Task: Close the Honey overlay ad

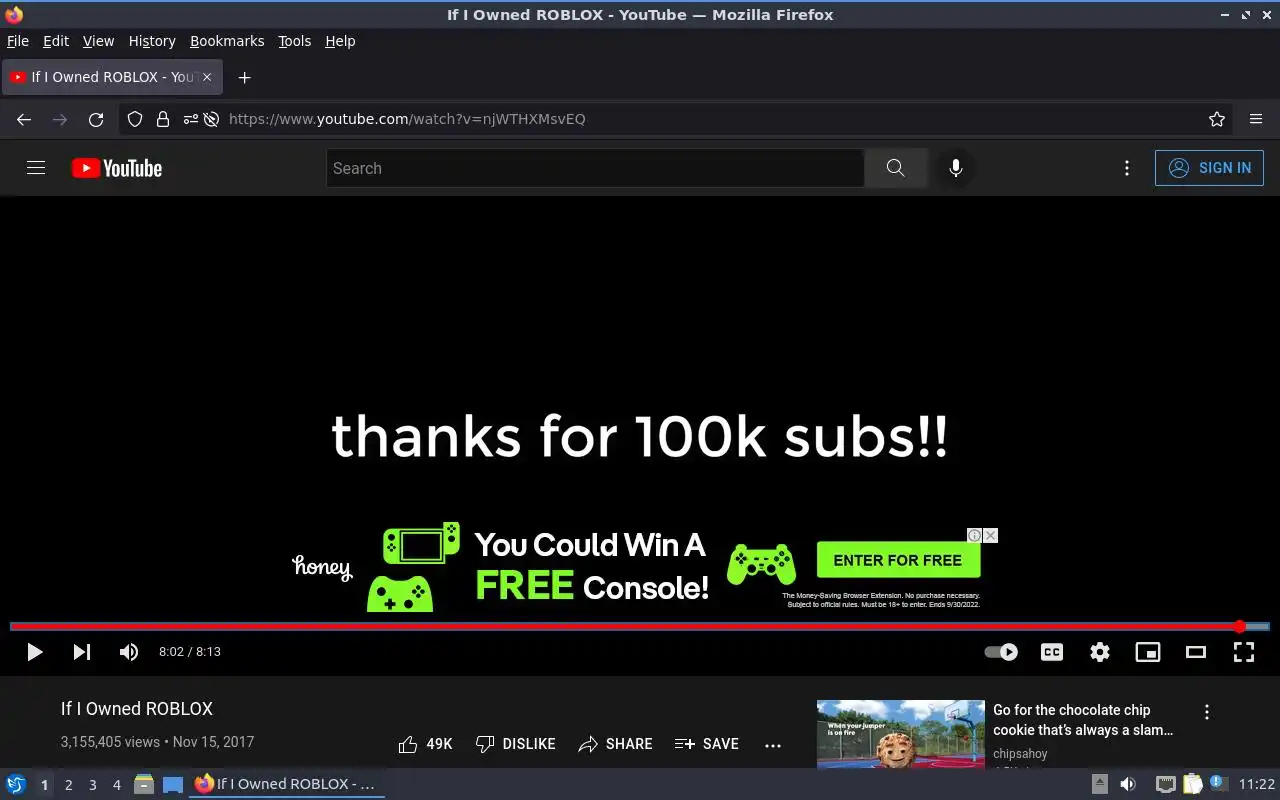Action: [x=990, y=536]
